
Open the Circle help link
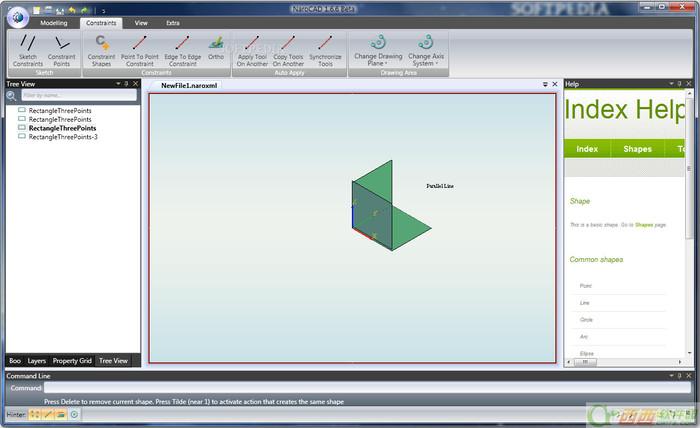click(x=586, y=320)
